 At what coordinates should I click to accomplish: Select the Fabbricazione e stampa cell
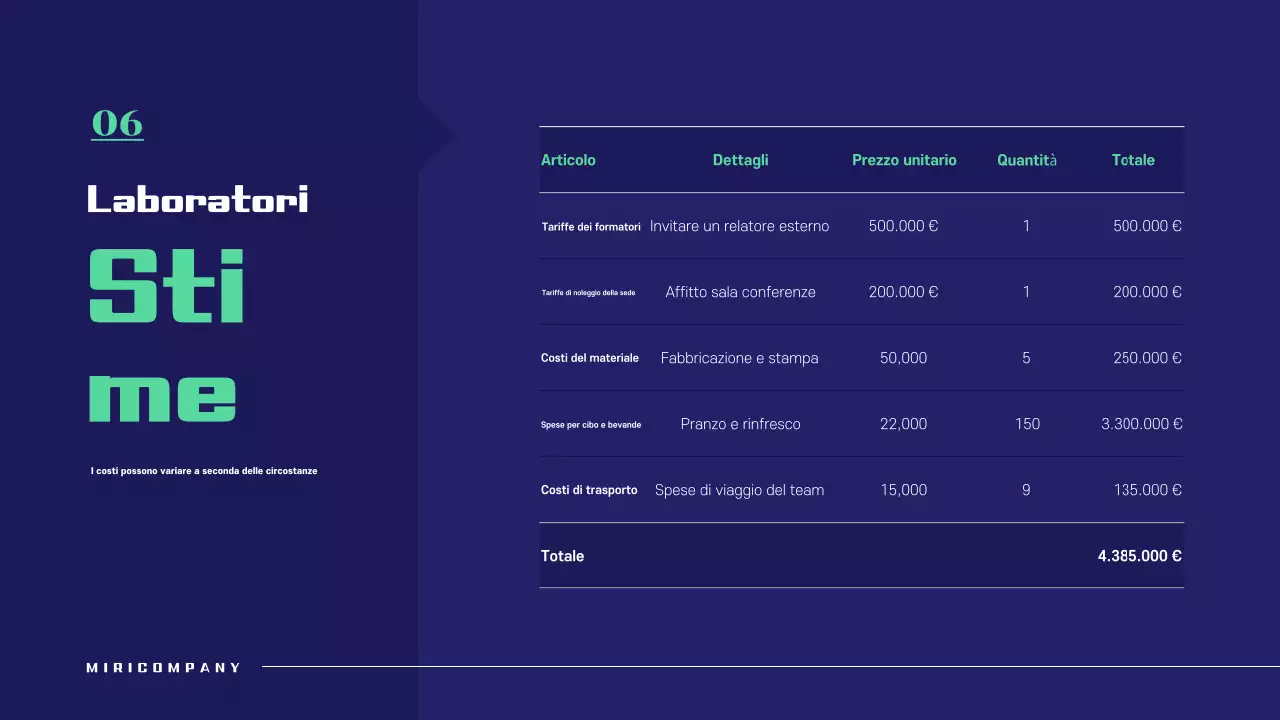(739, 358)
